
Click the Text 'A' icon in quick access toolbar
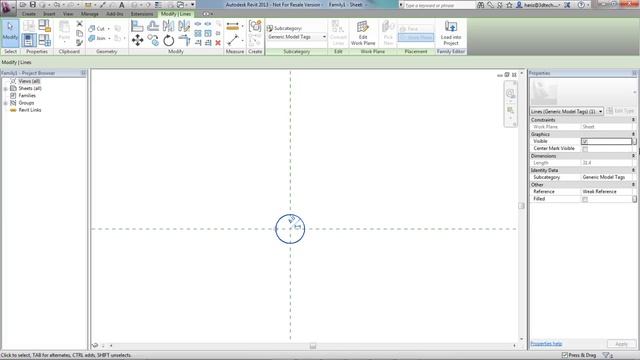pos(122,5)
